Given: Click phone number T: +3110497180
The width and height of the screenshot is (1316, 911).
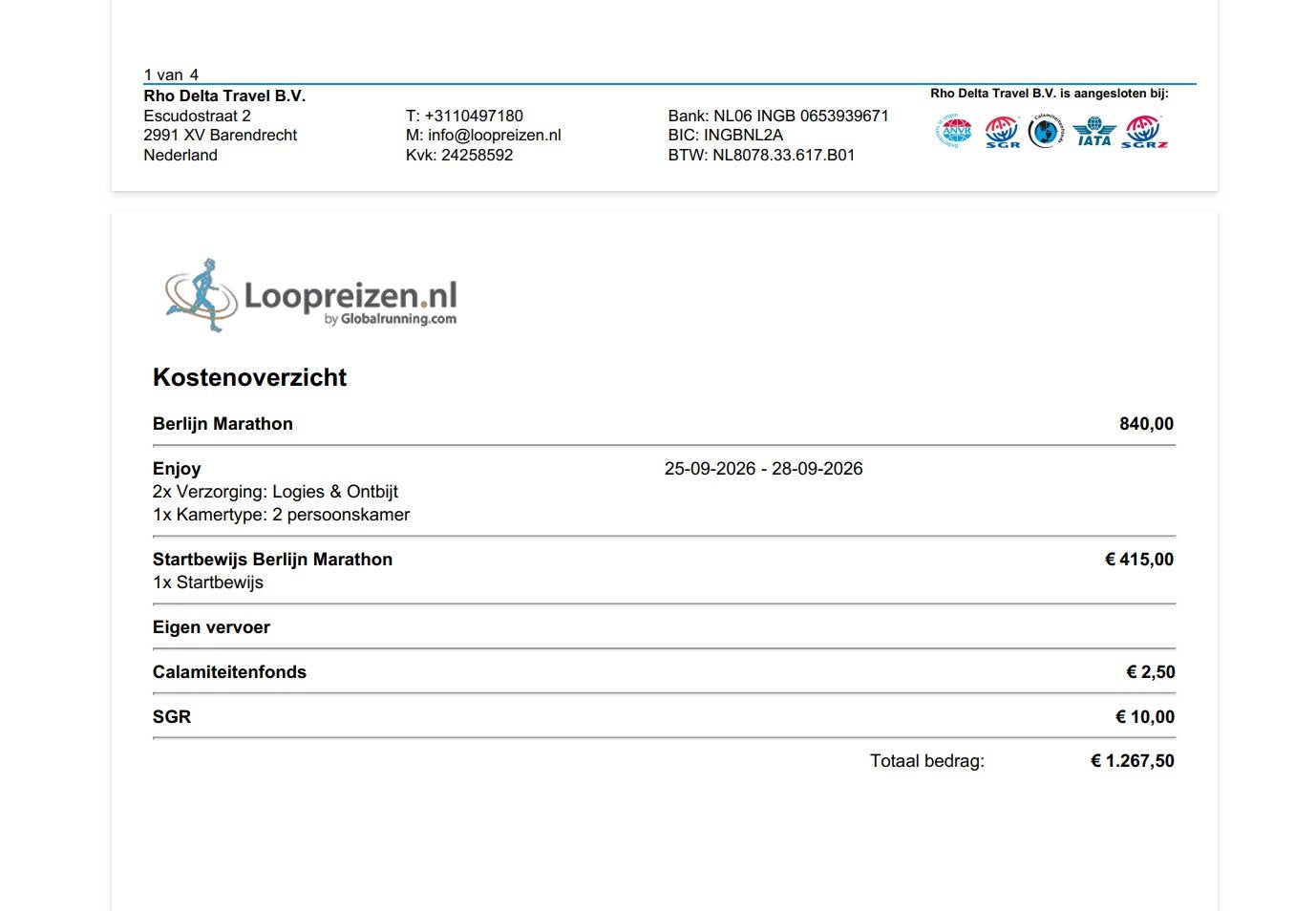Looking at the screenshot, I should 464,116.
